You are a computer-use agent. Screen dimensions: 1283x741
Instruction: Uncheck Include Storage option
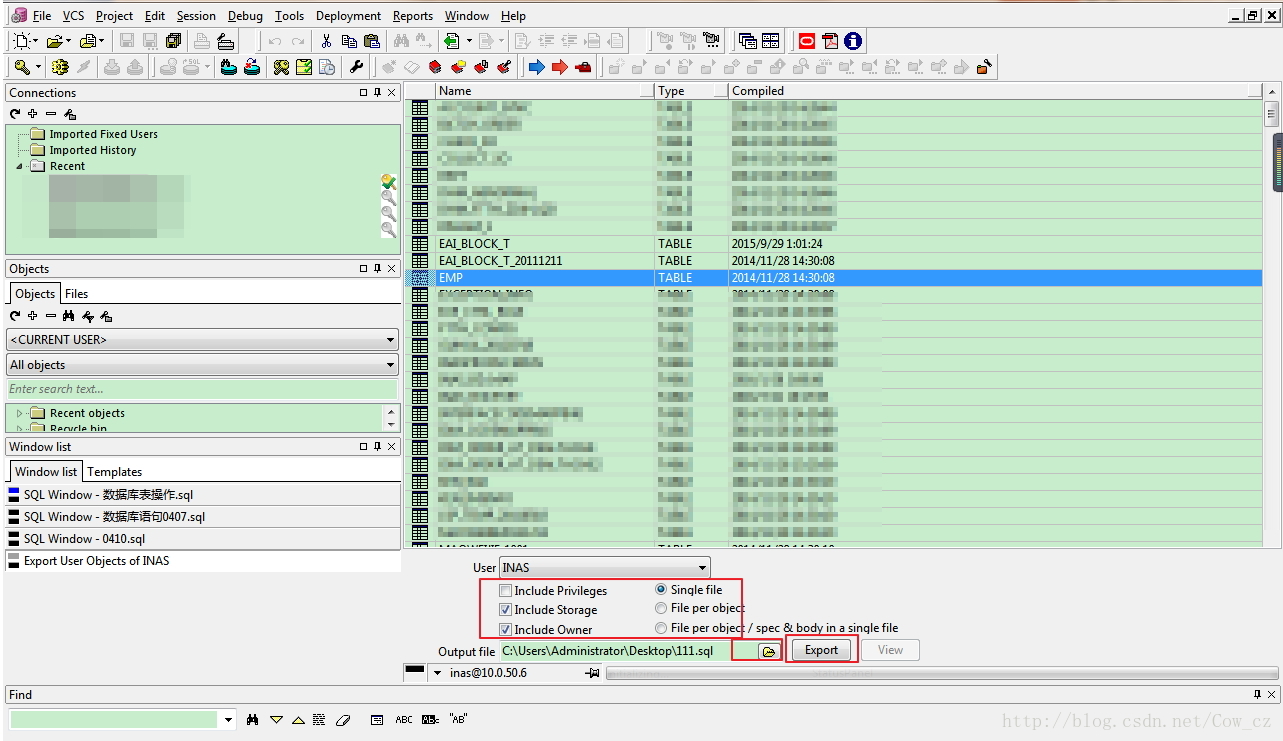coord(506,610)
